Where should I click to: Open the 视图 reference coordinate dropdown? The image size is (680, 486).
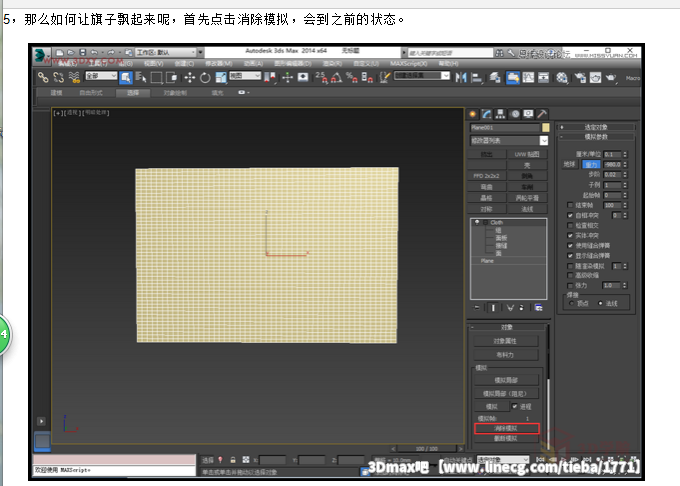pos(245,76)
